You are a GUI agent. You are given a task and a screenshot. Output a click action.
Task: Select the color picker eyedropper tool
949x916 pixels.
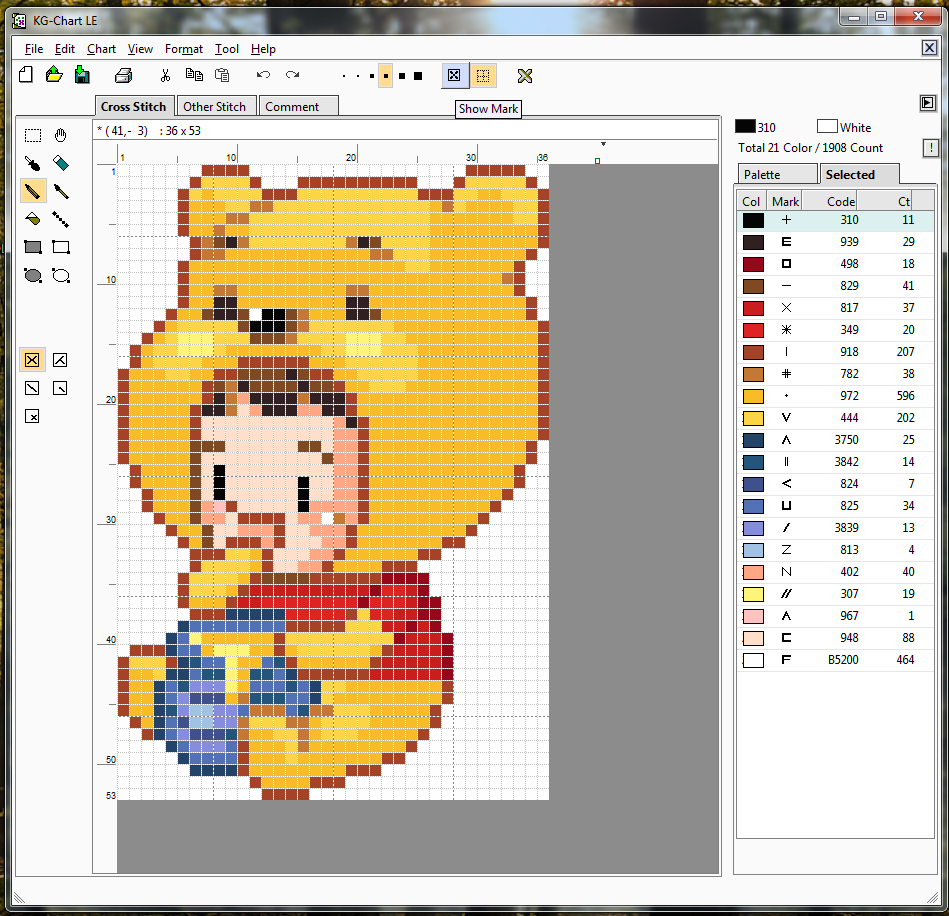tap(33, 163)
